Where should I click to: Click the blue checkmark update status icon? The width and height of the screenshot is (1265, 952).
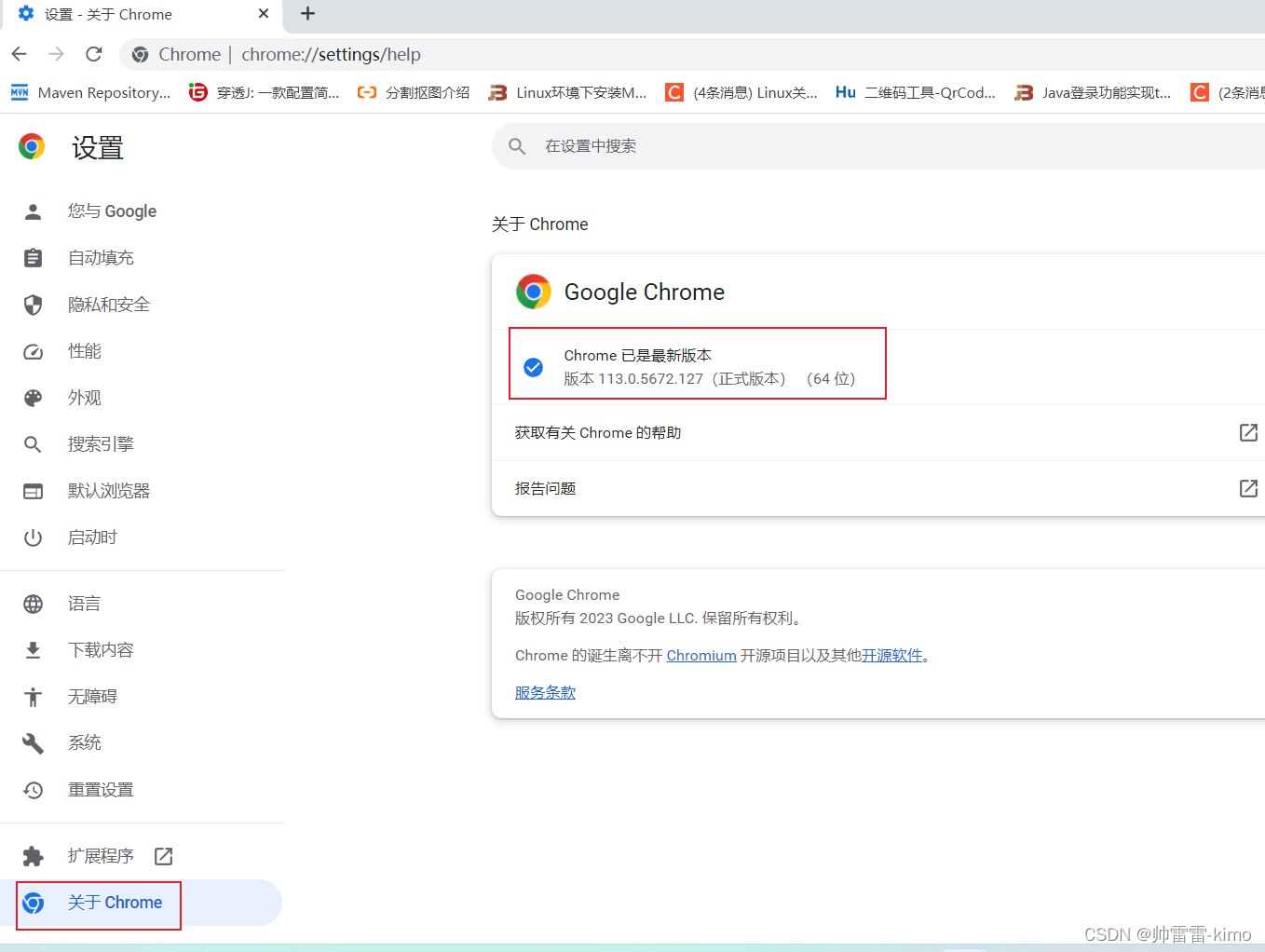pyautogui.click(x=534, y=367)
